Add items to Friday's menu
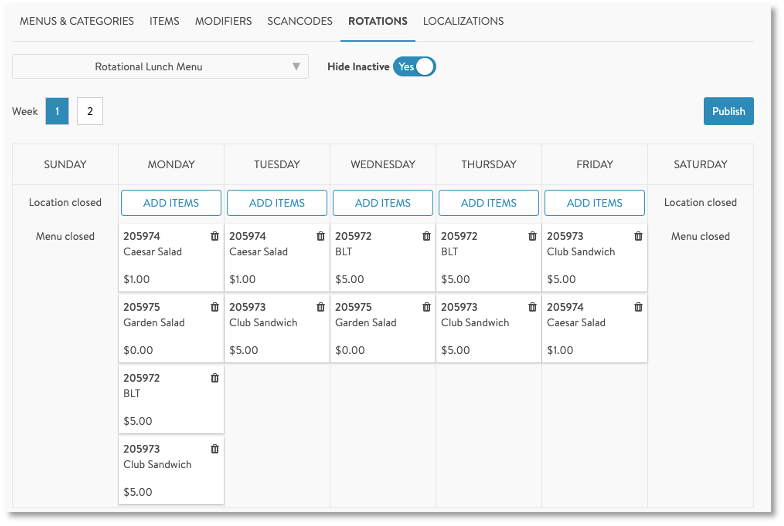The height and width of the screenshot is (526, 784). [x=595, y=203]
